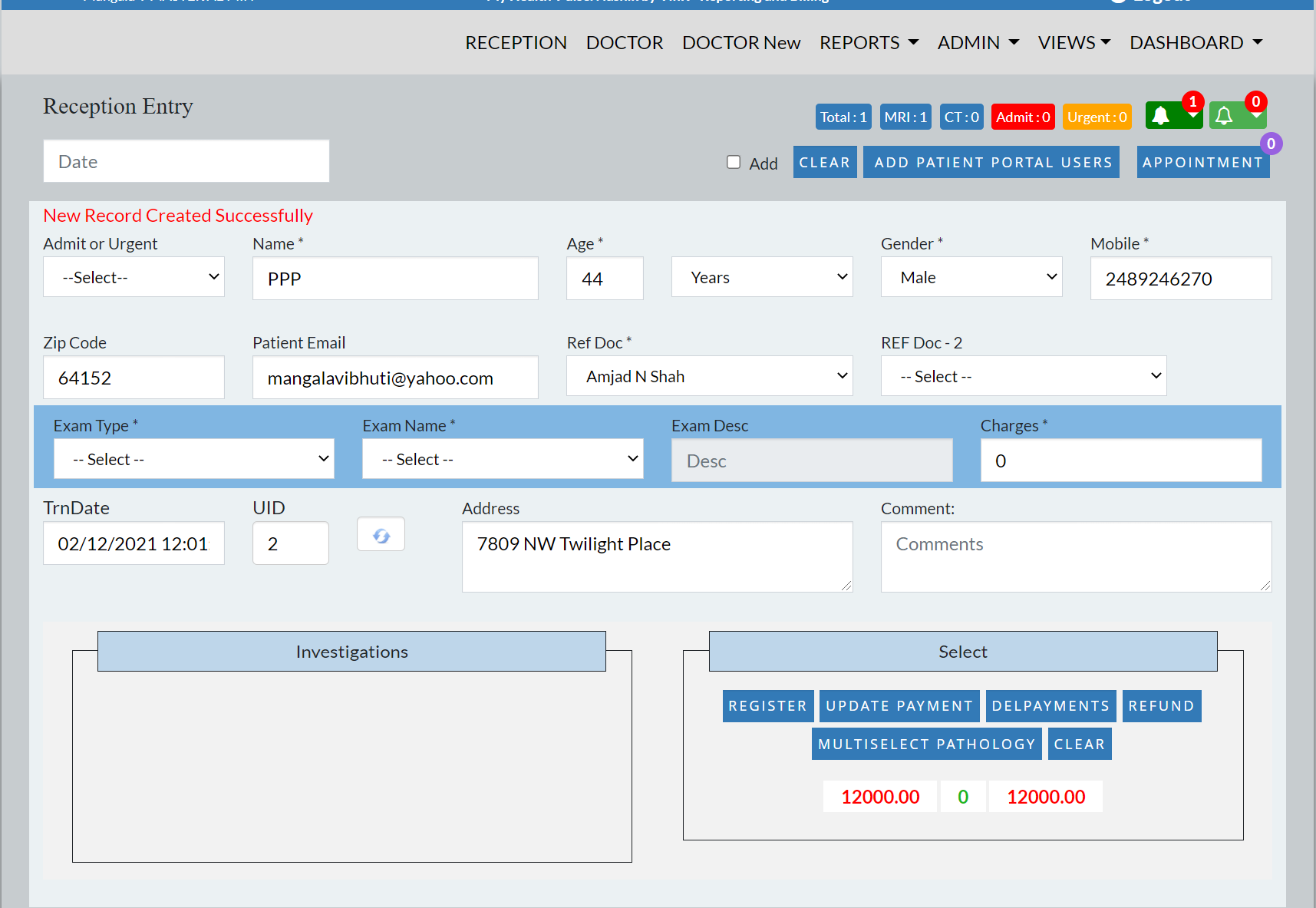Click the TrnDate field

(134, 543)
